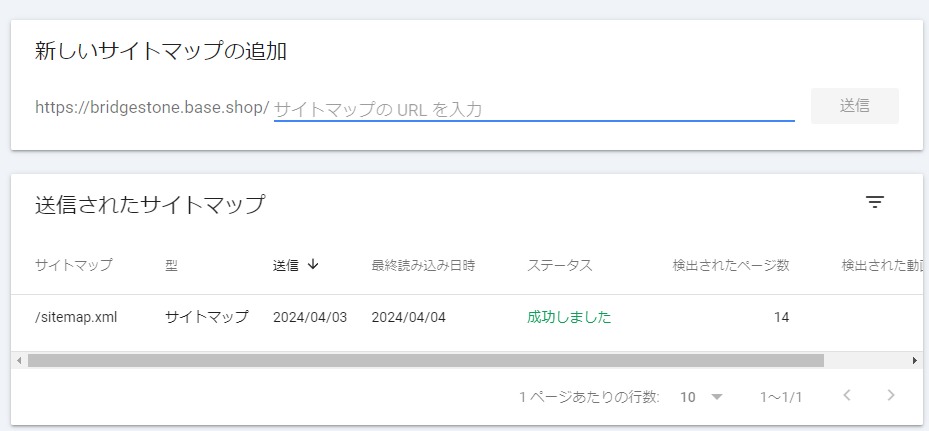The image size is (929, 431).
Task: Click the horizontal scrollbar left arrow
Action: (x=19, y=360)
